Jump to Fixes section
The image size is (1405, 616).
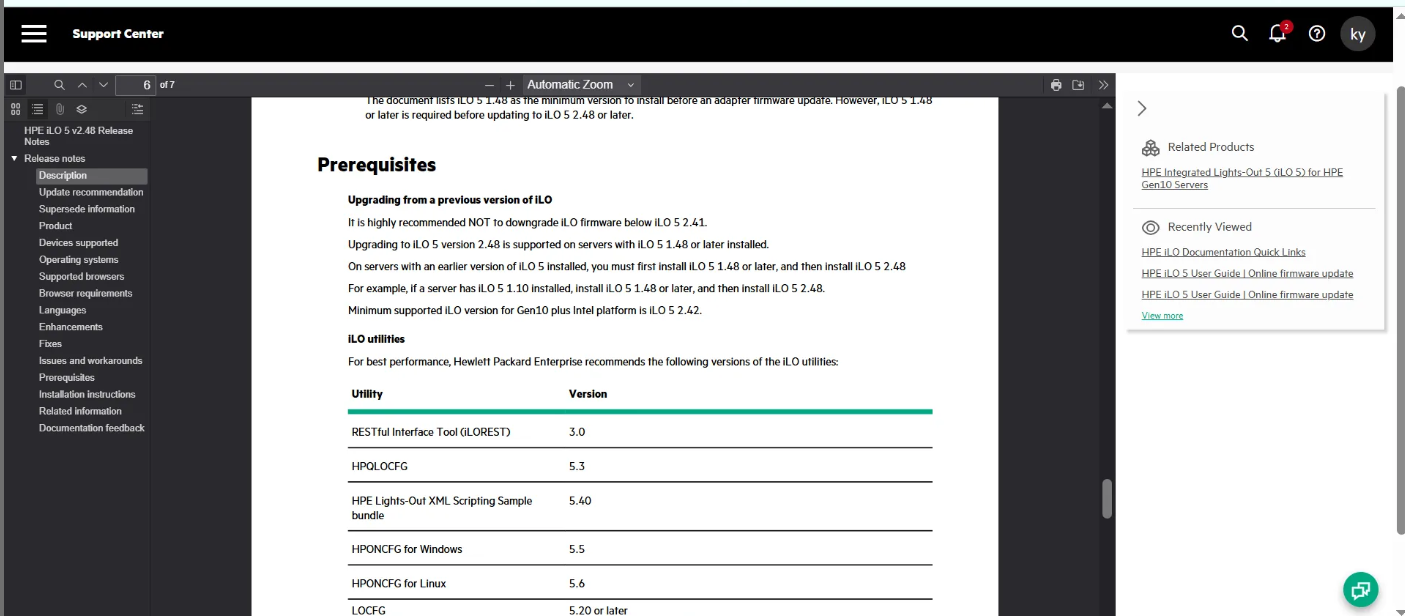(50, 344)
